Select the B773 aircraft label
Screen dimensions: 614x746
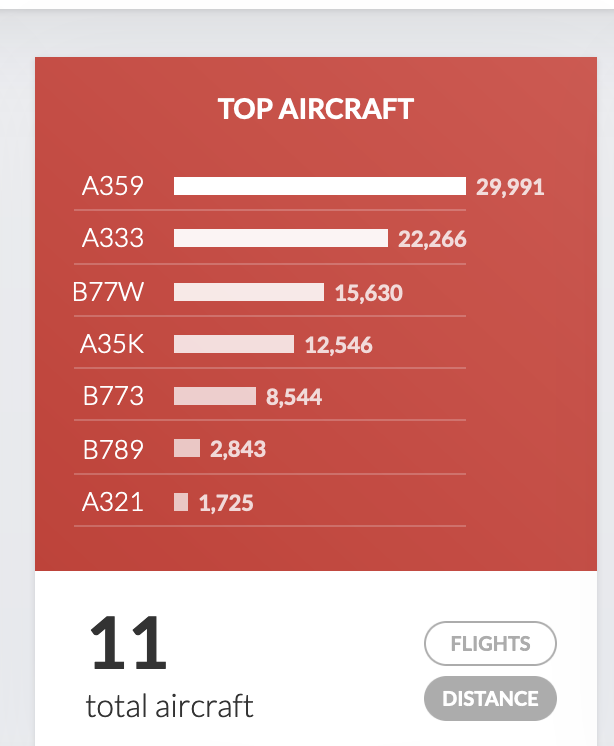pyautogui.click(x=113, y=397)
